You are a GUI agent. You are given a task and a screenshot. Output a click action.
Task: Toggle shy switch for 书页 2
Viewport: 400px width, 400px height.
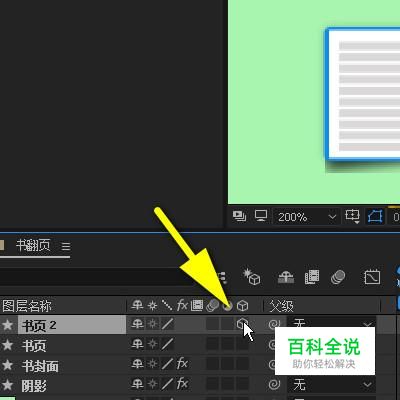click(x=137, y=324)
